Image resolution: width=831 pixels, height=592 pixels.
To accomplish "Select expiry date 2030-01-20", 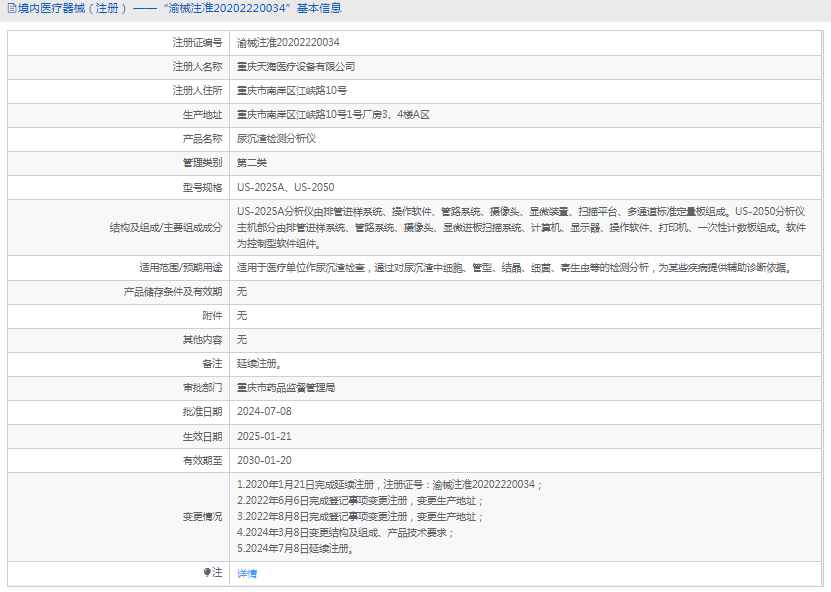I will click(264, 461).
